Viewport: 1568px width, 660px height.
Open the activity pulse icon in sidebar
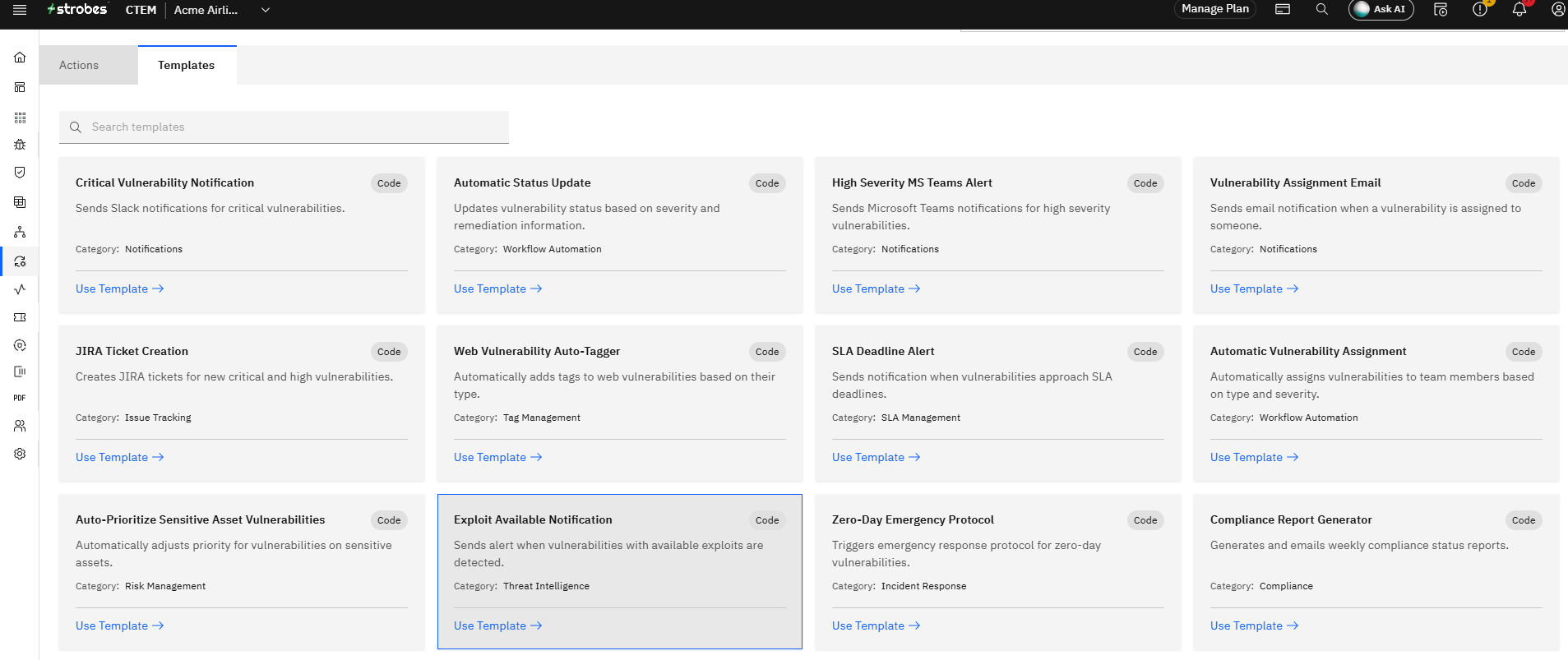click(x=20, y=289)
